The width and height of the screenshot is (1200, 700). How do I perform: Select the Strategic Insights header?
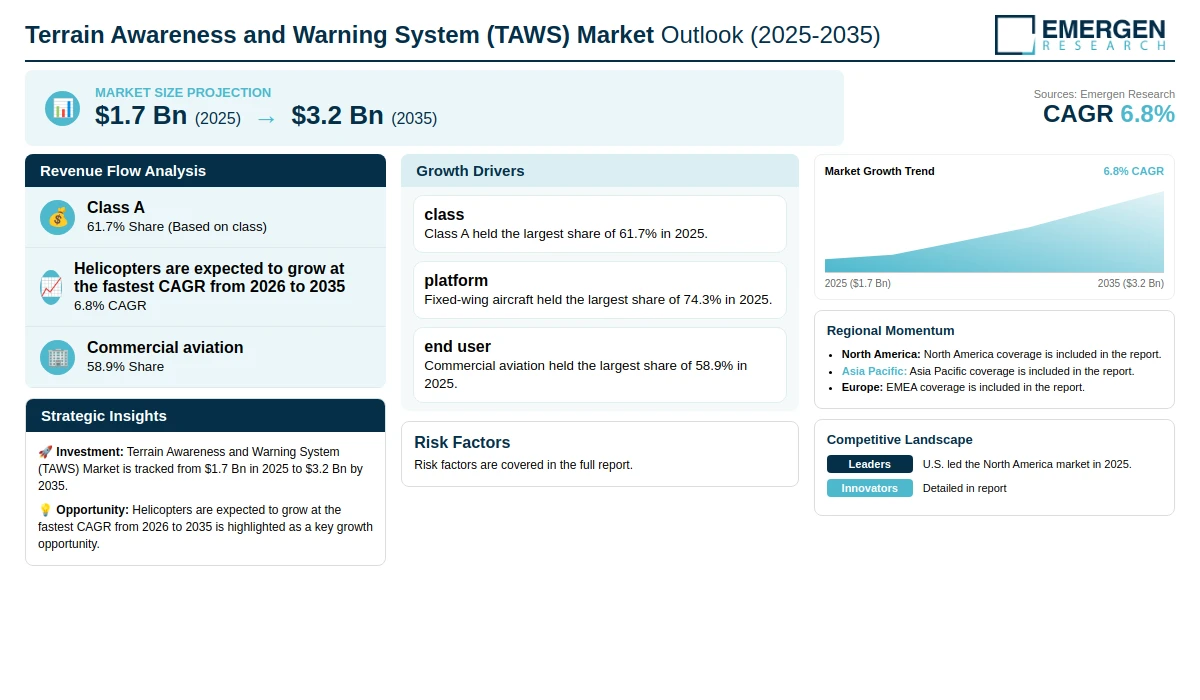(x=205, y=415)
